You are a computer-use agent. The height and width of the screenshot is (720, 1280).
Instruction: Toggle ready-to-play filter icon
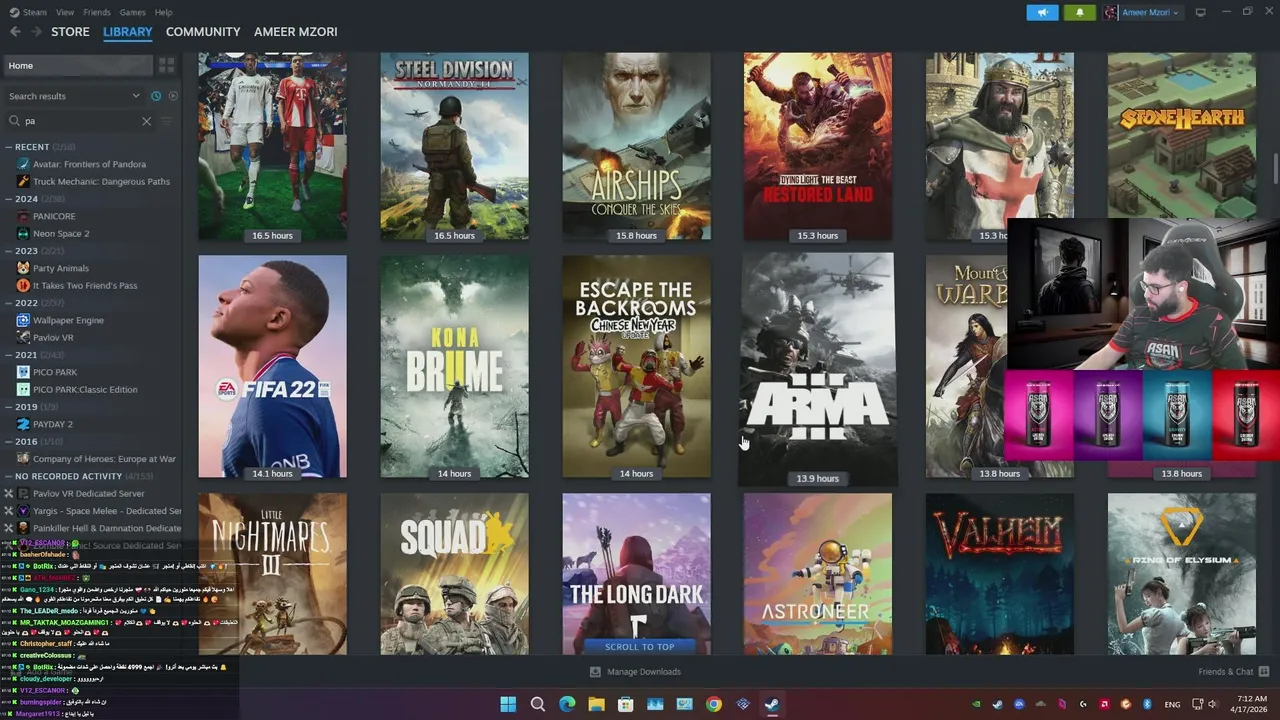click(x=173, y=96)
